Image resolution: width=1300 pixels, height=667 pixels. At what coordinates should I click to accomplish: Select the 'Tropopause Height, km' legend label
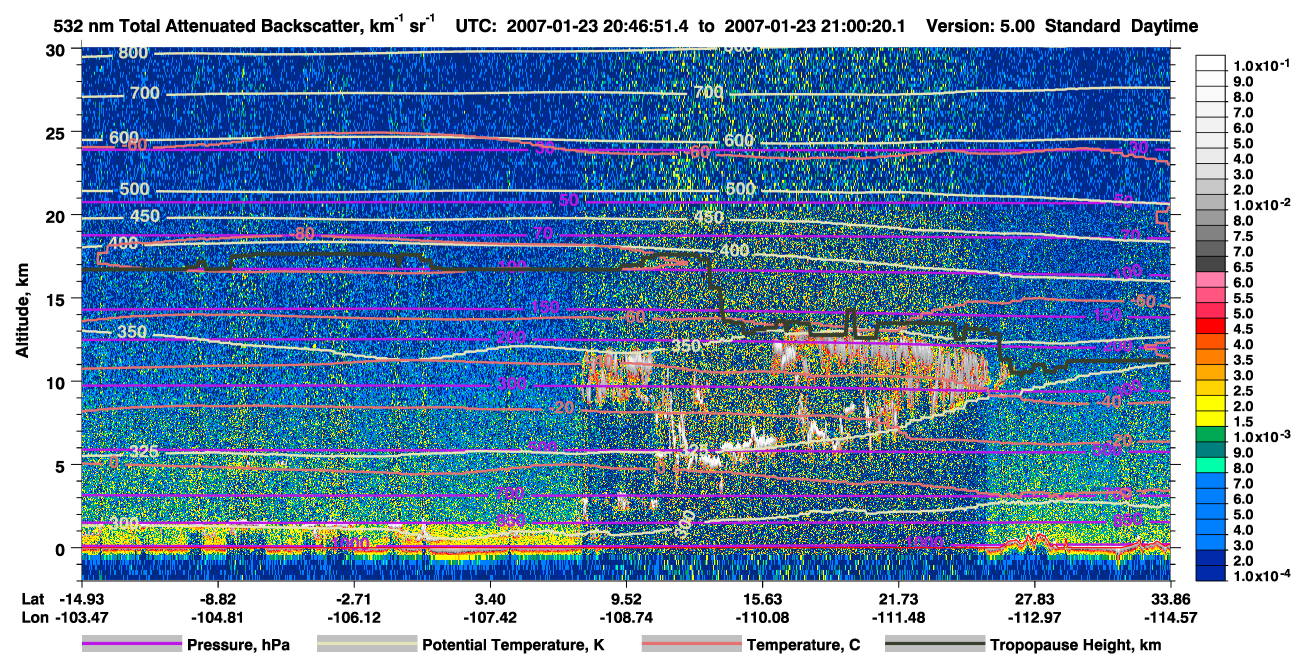(x=1075, y=646)
